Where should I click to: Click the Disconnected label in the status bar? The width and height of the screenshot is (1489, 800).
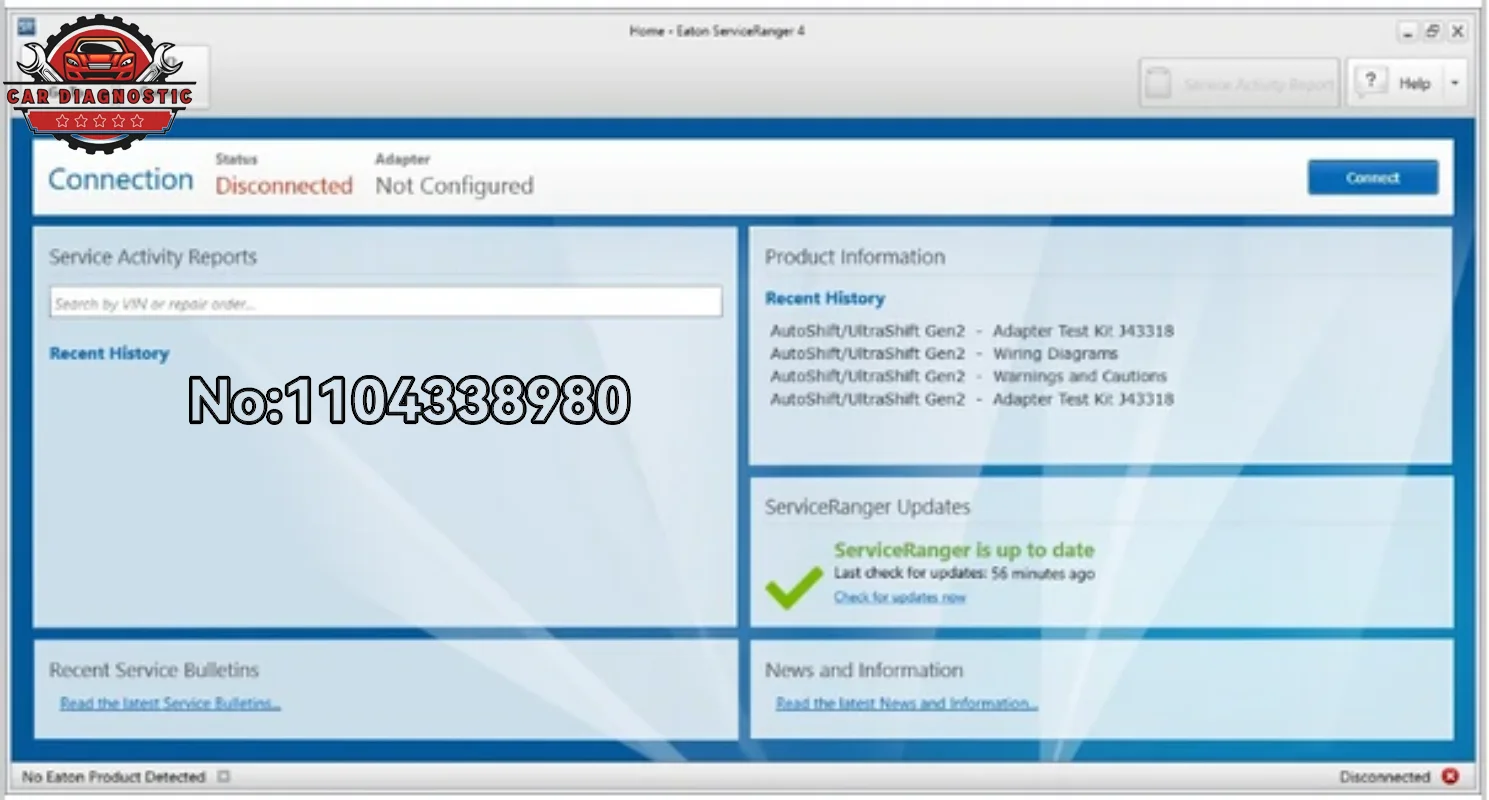tap(1386, 776)
